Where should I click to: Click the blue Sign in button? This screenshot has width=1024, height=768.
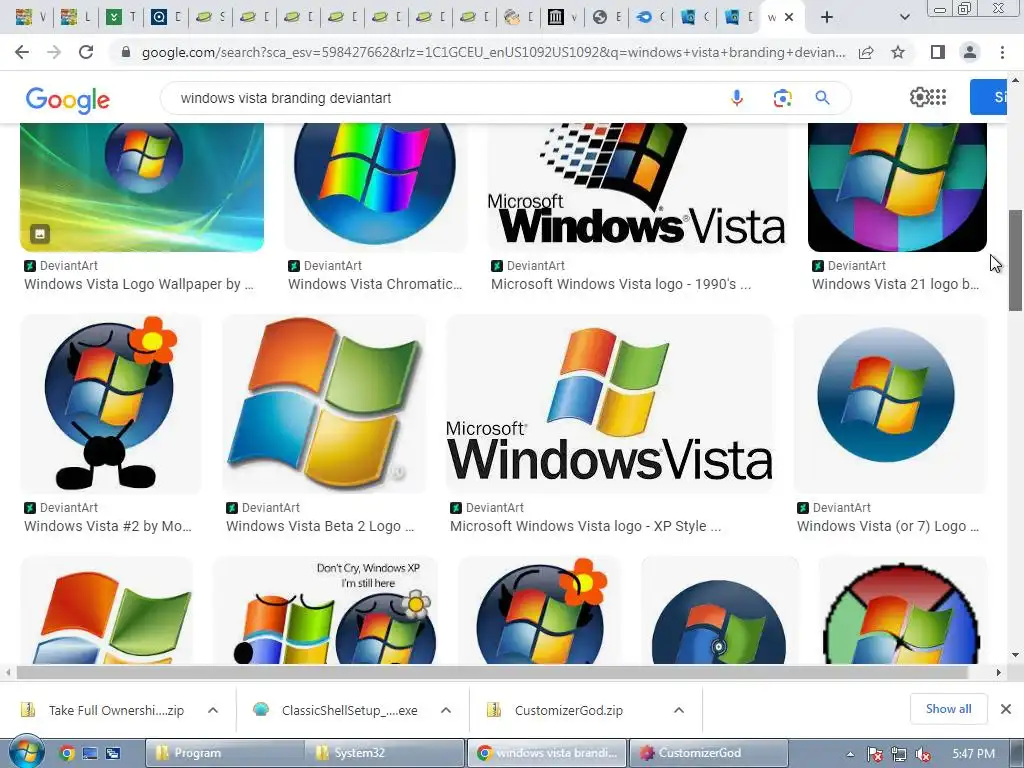tap(988, 97)
